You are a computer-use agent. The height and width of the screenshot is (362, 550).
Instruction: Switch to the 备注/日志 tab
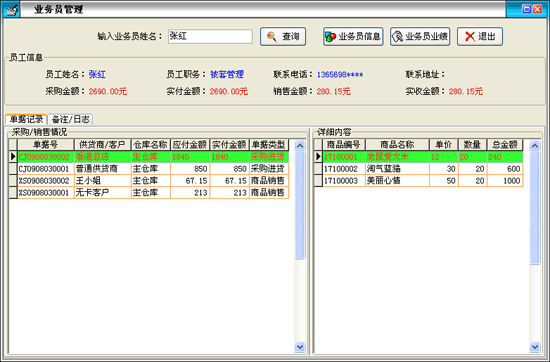71,119
